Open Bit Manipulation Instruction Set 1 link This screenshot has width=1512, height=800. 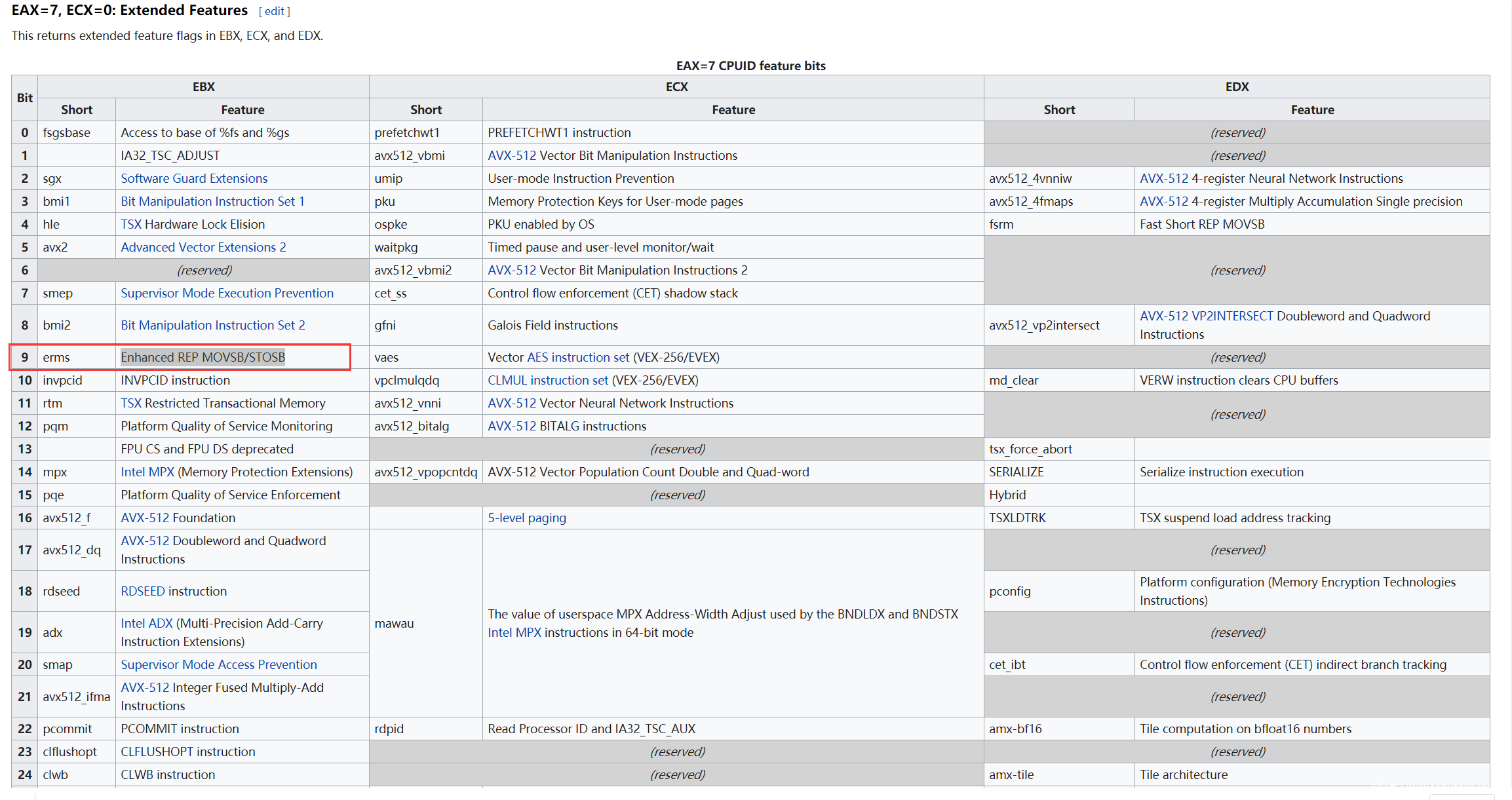click(212, 201)
